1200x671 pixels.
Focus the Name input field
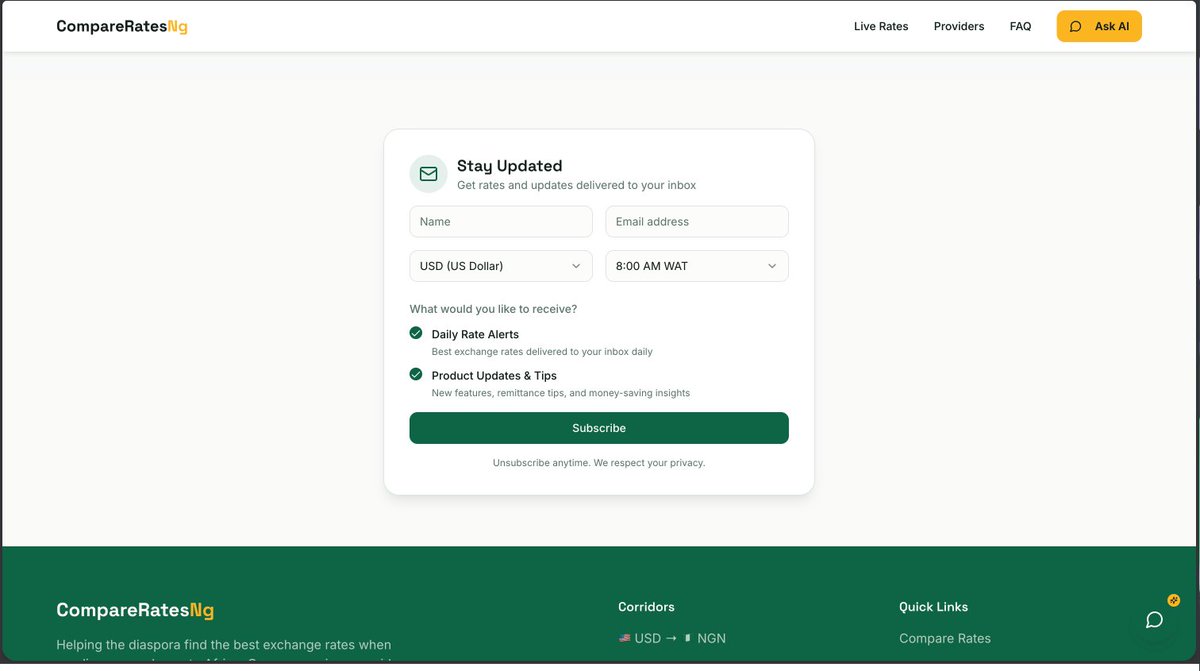(501, 222)
